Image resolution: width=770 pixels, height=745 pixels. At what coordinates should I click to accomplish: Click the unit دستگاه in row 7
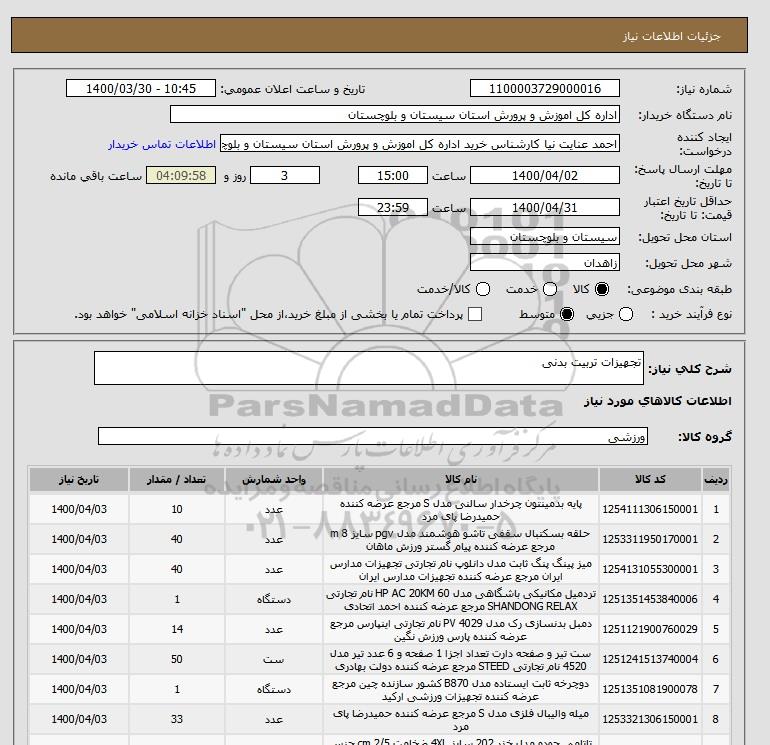click(x=274, y=689)
